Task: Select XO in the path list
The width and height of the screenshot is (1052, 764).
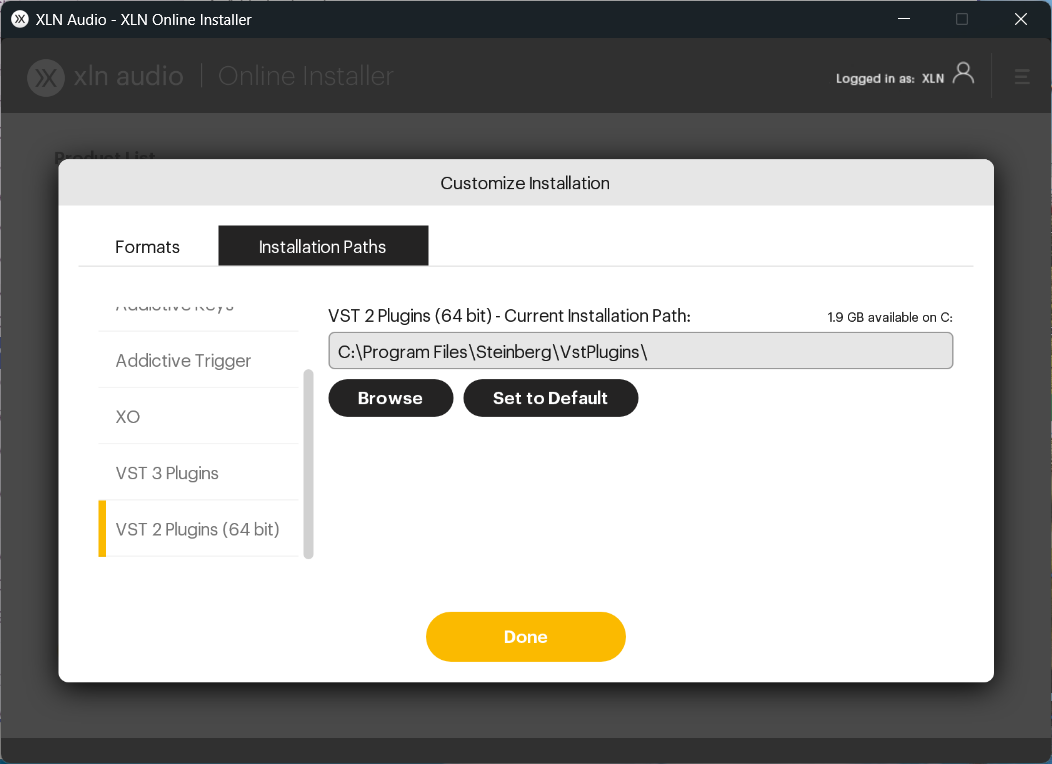Action: pyautogui.click(x=199, y=417)
